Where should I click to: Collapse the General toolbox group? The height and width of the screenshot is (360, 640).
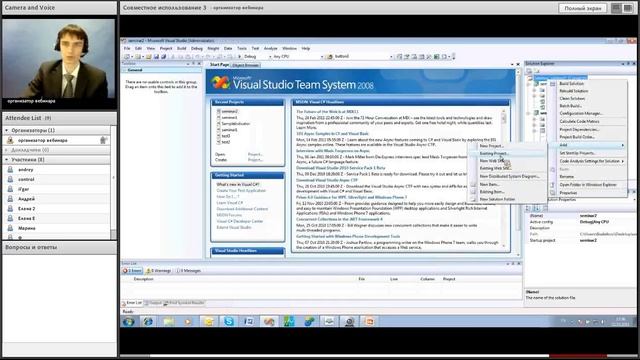point(125,70)
